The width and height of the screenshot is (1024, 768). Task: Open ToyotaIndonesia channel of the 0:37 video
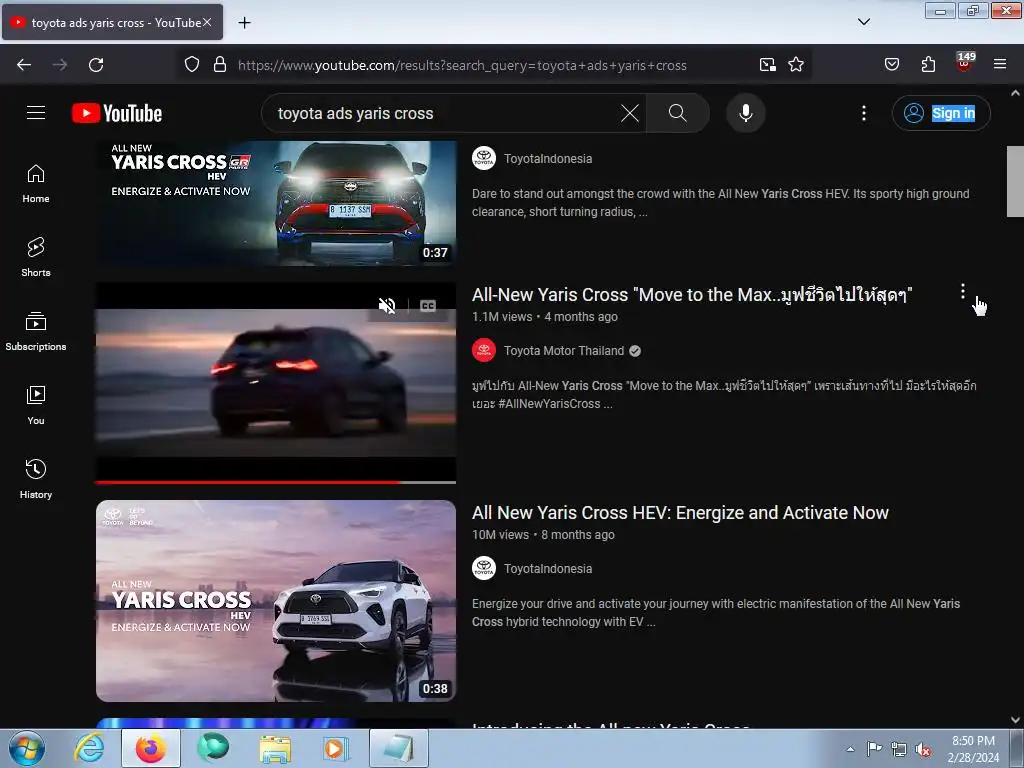tap(548, 159)
